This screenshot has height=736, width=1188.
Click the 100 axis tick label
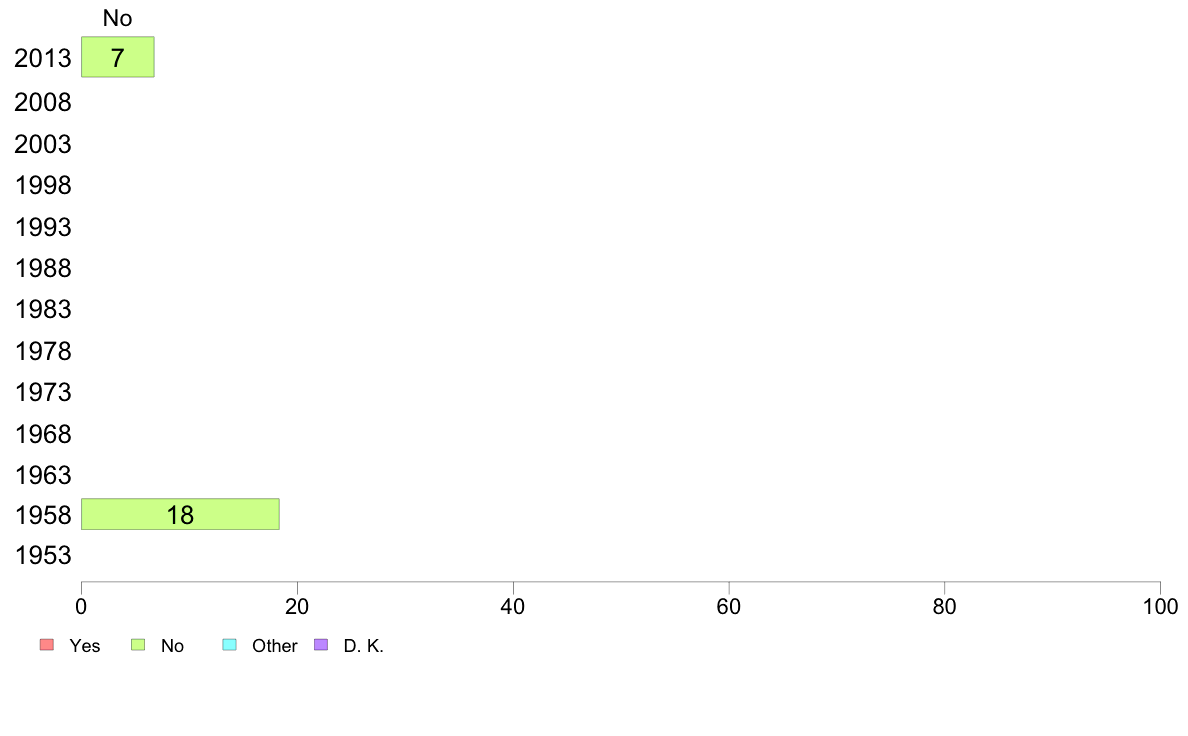1160,606
